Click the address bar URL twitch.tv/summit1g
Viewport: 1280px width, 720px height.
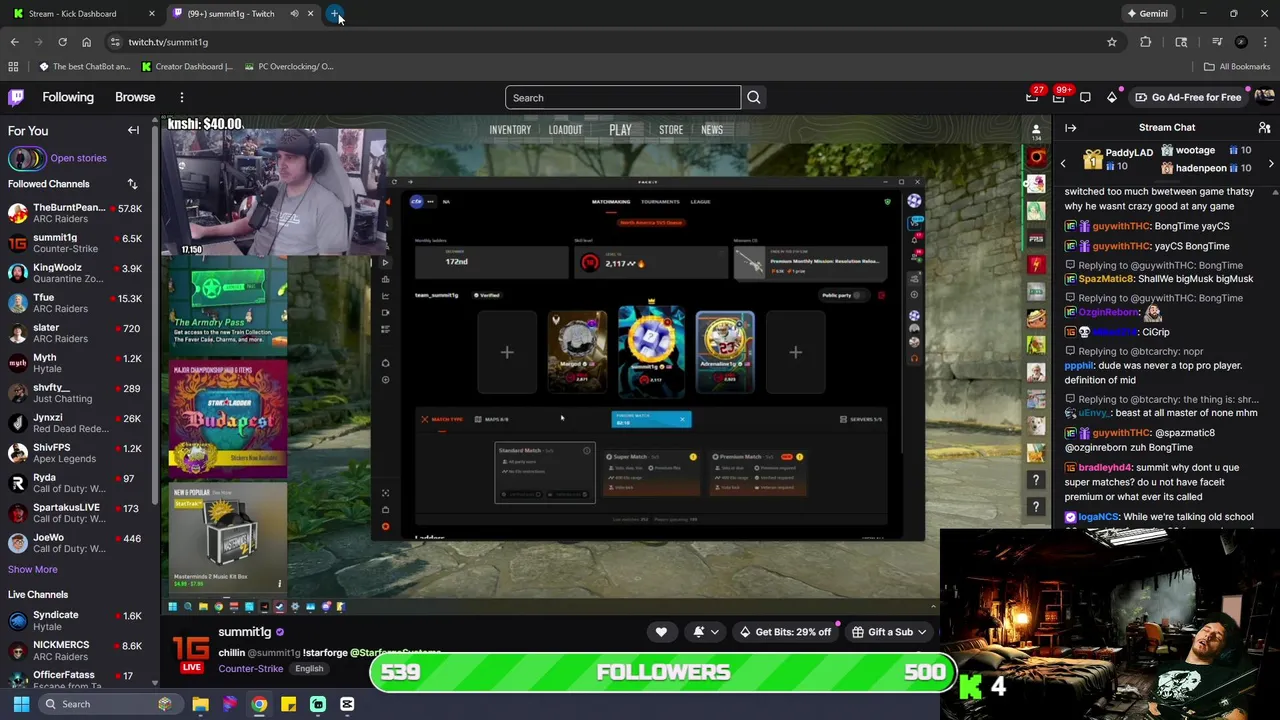168,42
